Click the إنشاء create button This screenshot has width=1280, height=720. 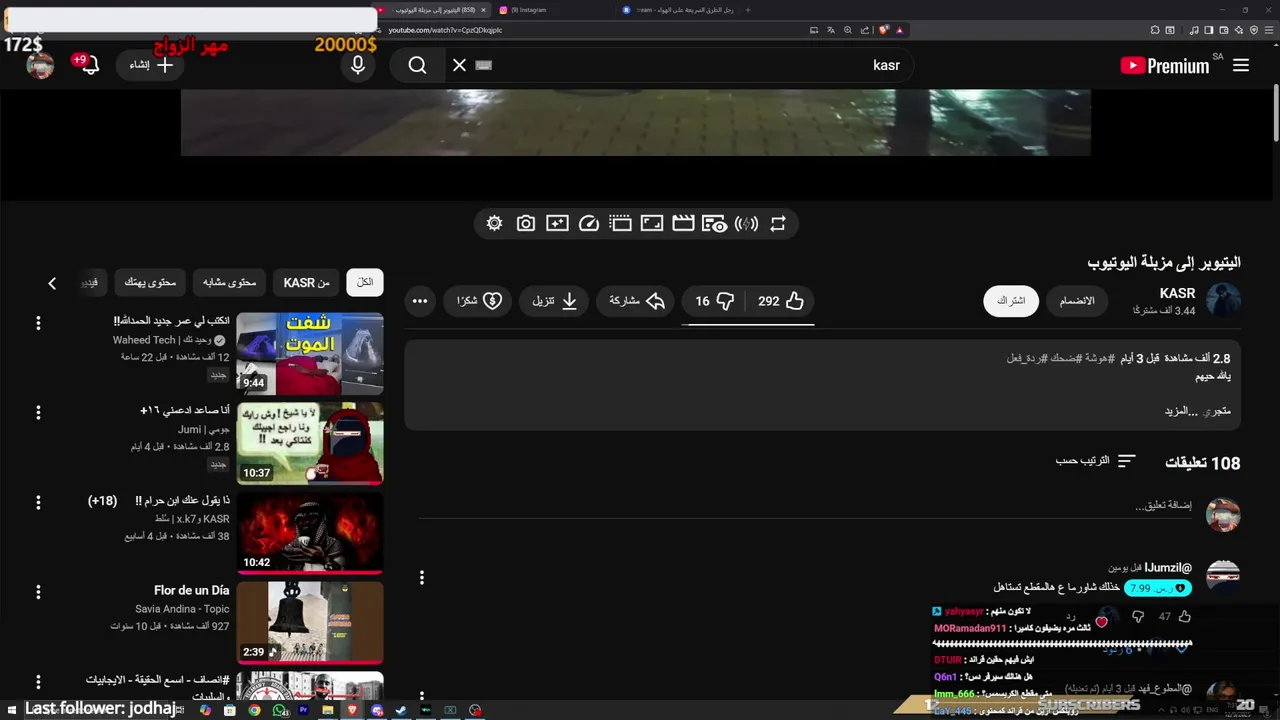[151, 65]
